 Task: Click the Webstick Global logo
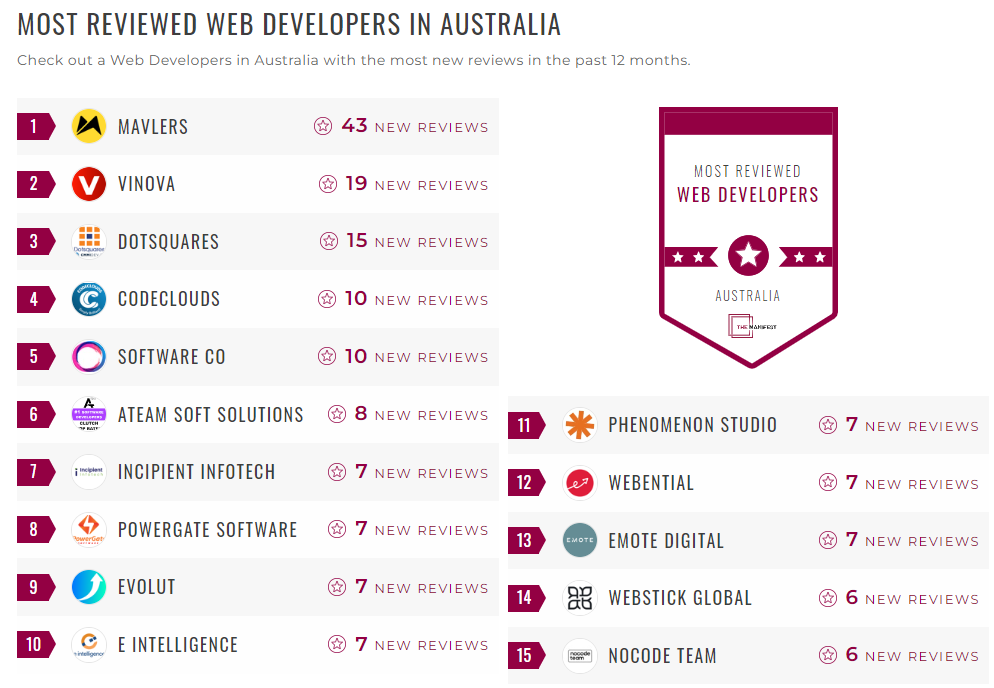(578, 597)
